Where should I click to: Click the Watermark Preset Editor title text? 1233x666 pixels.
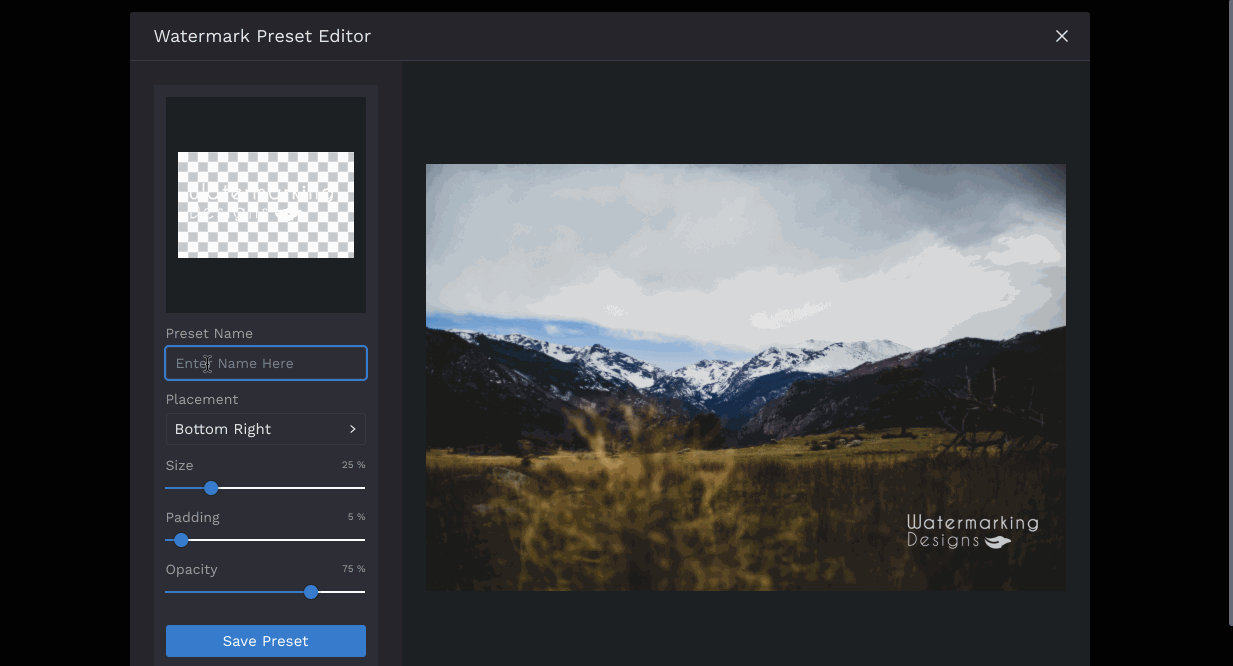coord(262,36)
